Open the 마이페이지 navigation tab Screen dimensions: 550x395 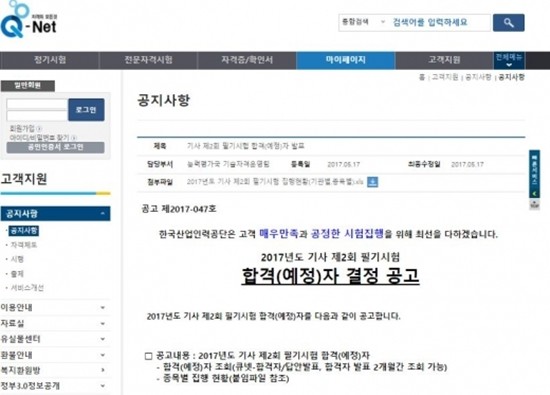coord(346,60)
